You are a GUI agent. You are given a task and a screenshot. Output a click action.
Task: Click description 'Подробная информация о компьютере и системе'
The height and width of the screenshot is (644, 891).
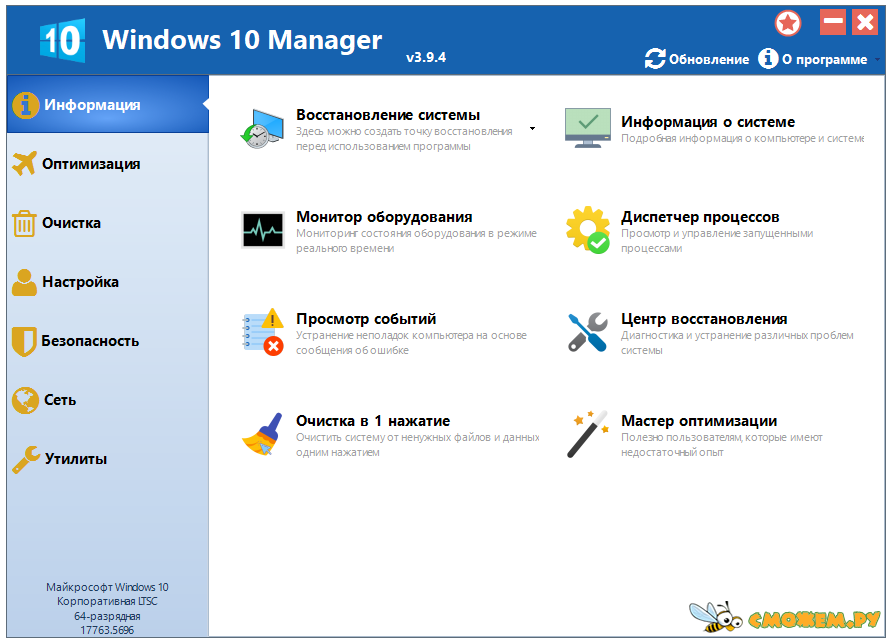click(743, 138)
